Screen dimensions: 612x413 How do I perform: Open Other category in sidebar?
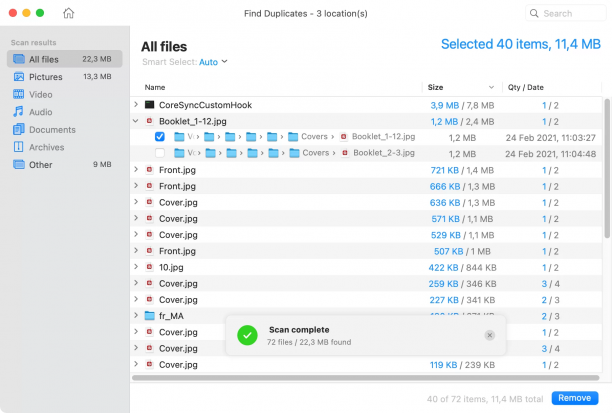point(64,165)
